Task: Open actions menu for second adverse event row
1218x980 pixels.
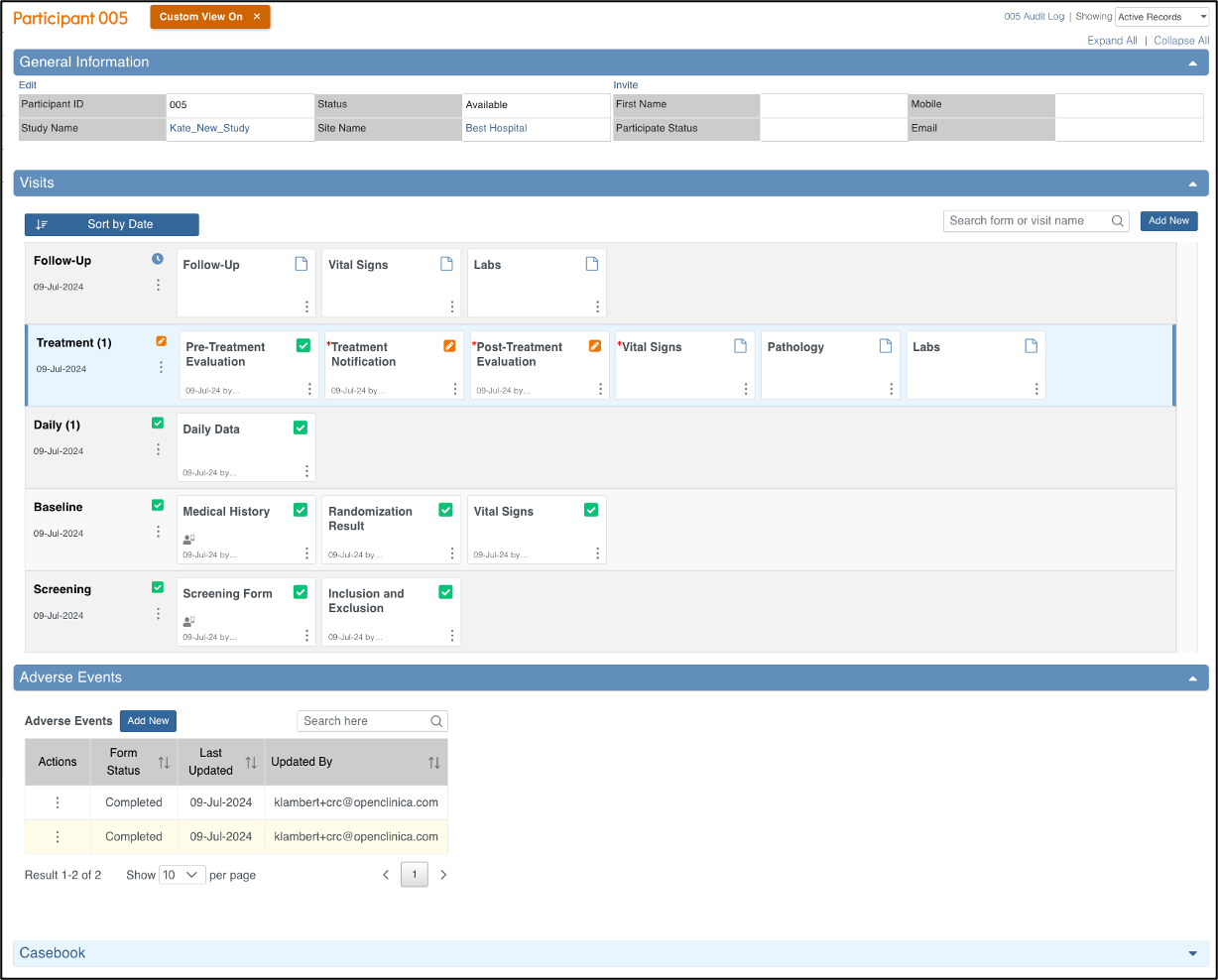Action: coord(58,837)
